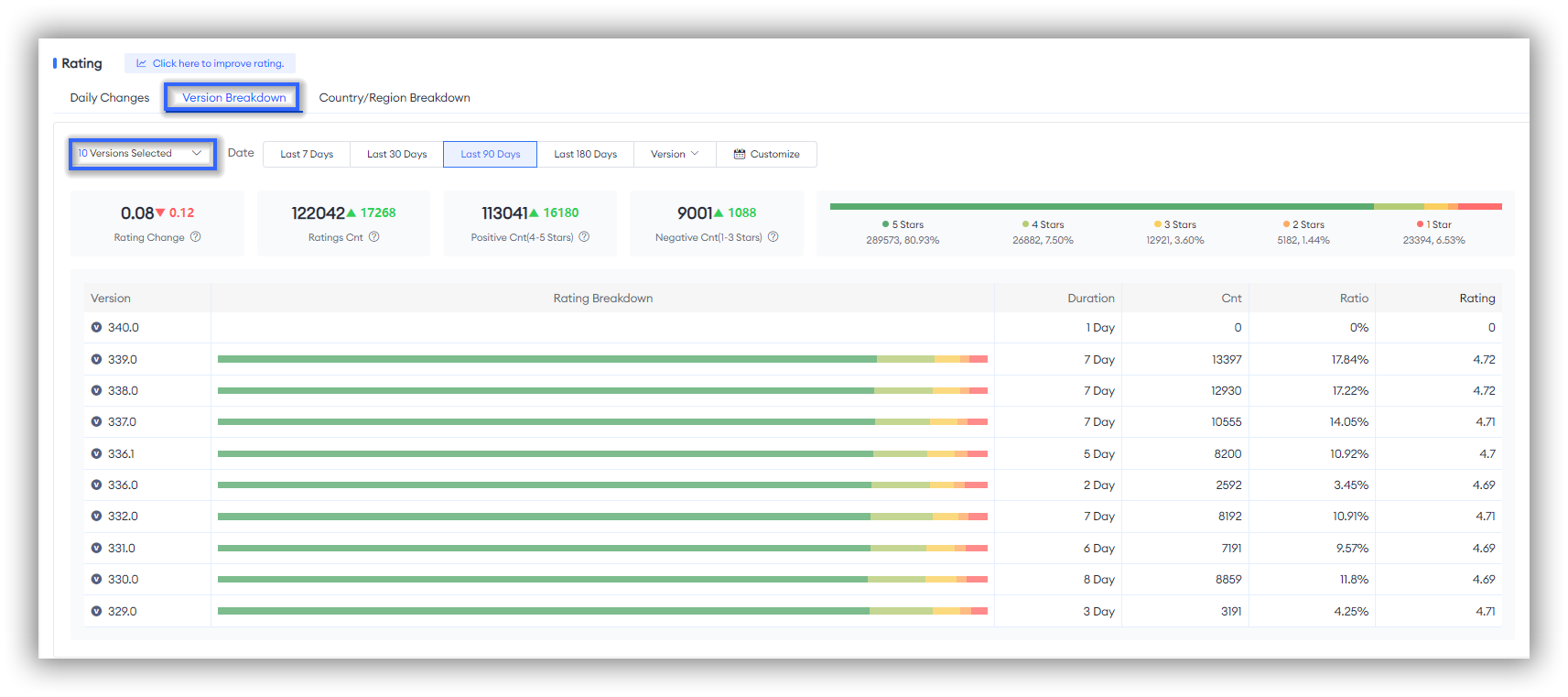Click the calendar icon on Customize
The image size is (1568, 697).
pyautogui.click(x=740, y=154)
